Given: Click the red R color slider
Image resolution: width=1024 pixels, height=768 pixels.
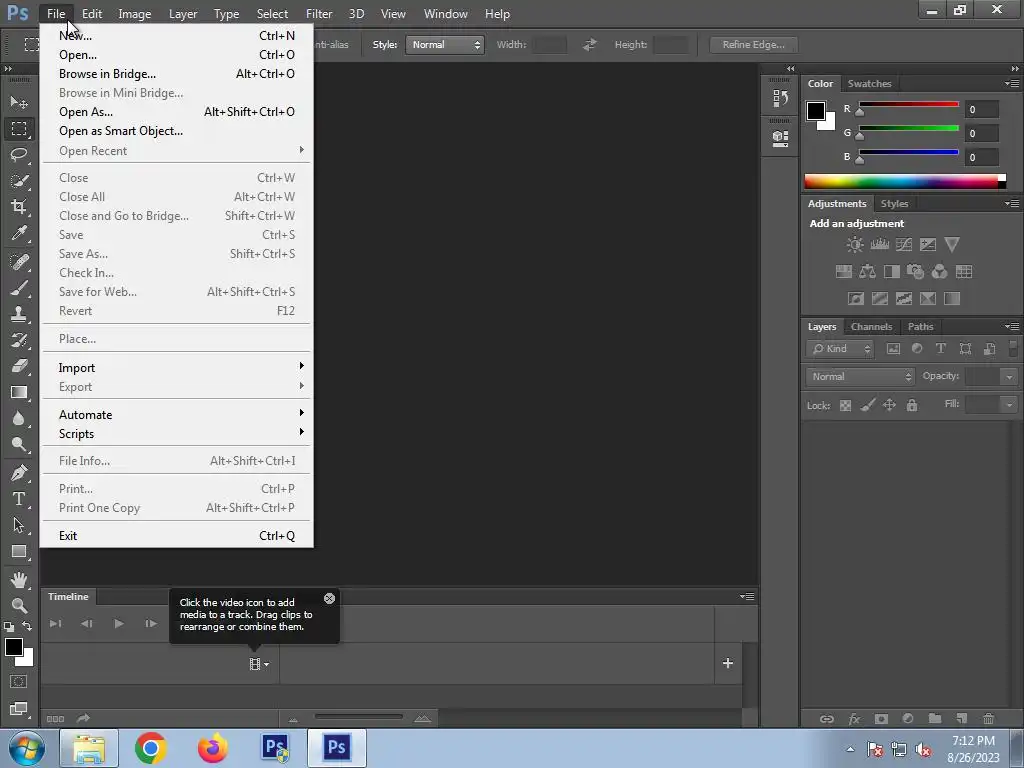Looking at the screenshot, I should [908, 104].
